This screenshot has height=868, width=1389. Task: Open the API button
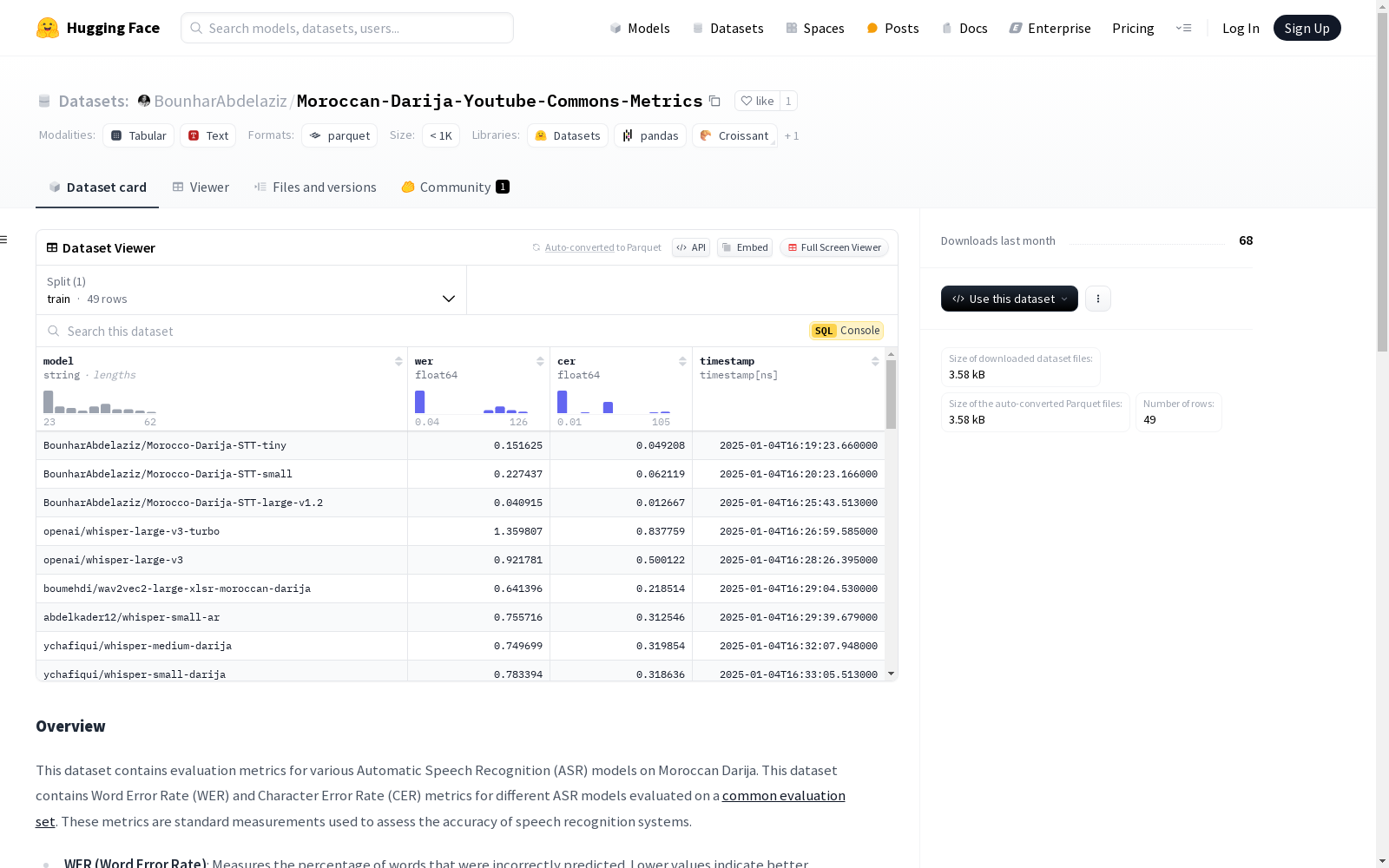(x=691, y=247)
